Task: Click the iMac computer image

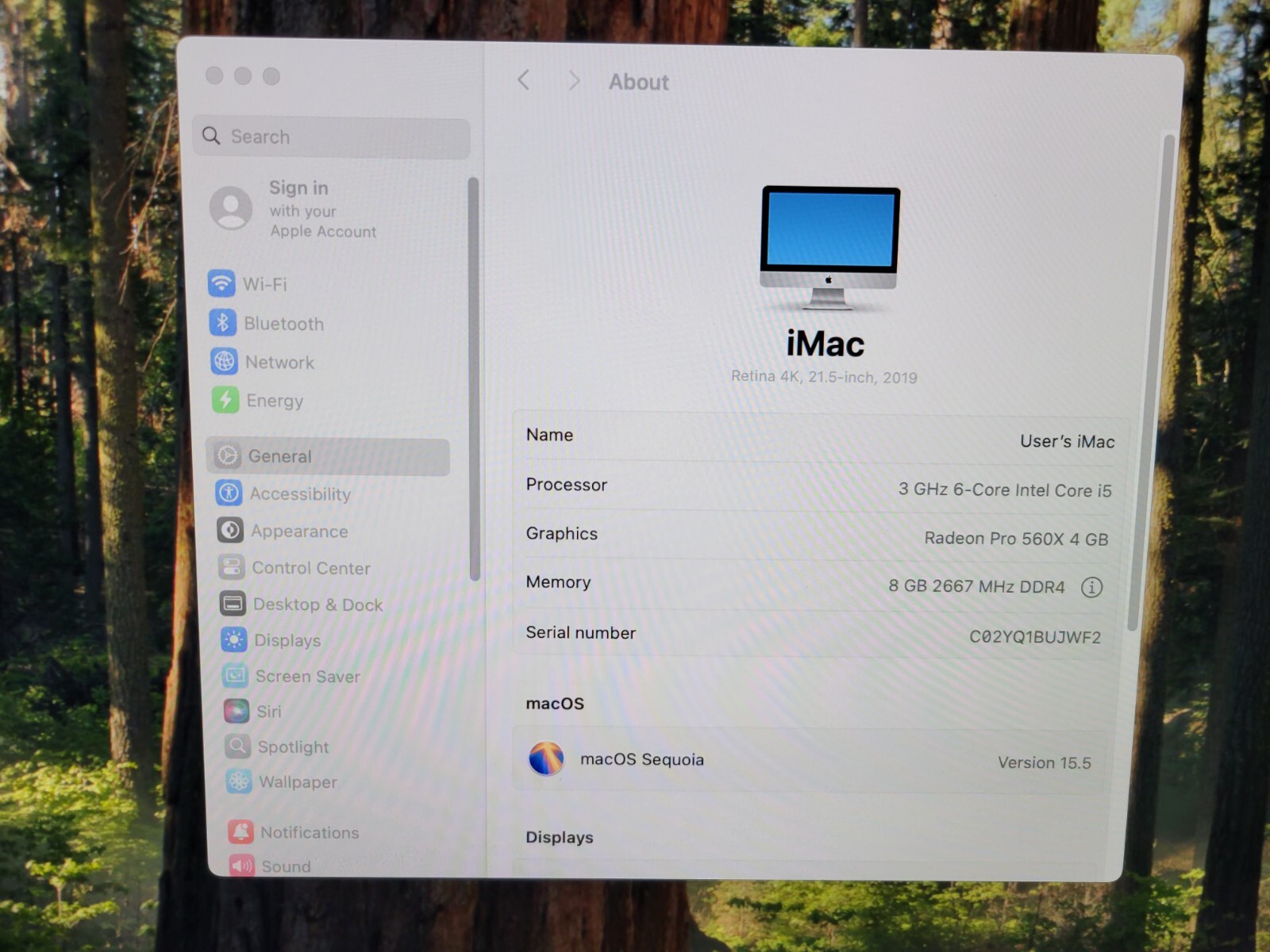Action: pos(829,248)
